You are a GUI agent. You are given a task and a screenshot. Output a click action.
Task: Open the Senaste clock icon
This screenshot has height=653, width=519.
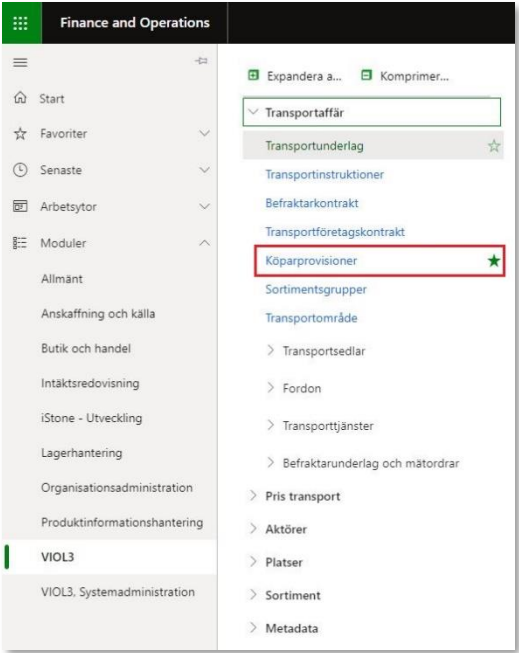pos(20,170)
